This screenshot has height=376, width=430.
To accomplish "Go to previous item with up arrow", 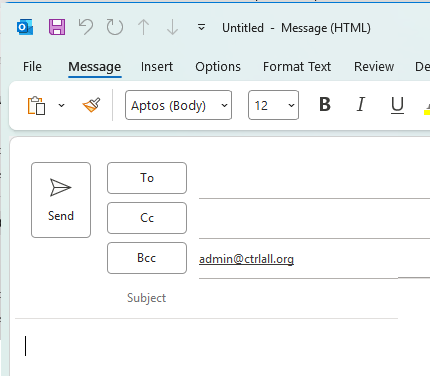I will [x=144, y=27].
